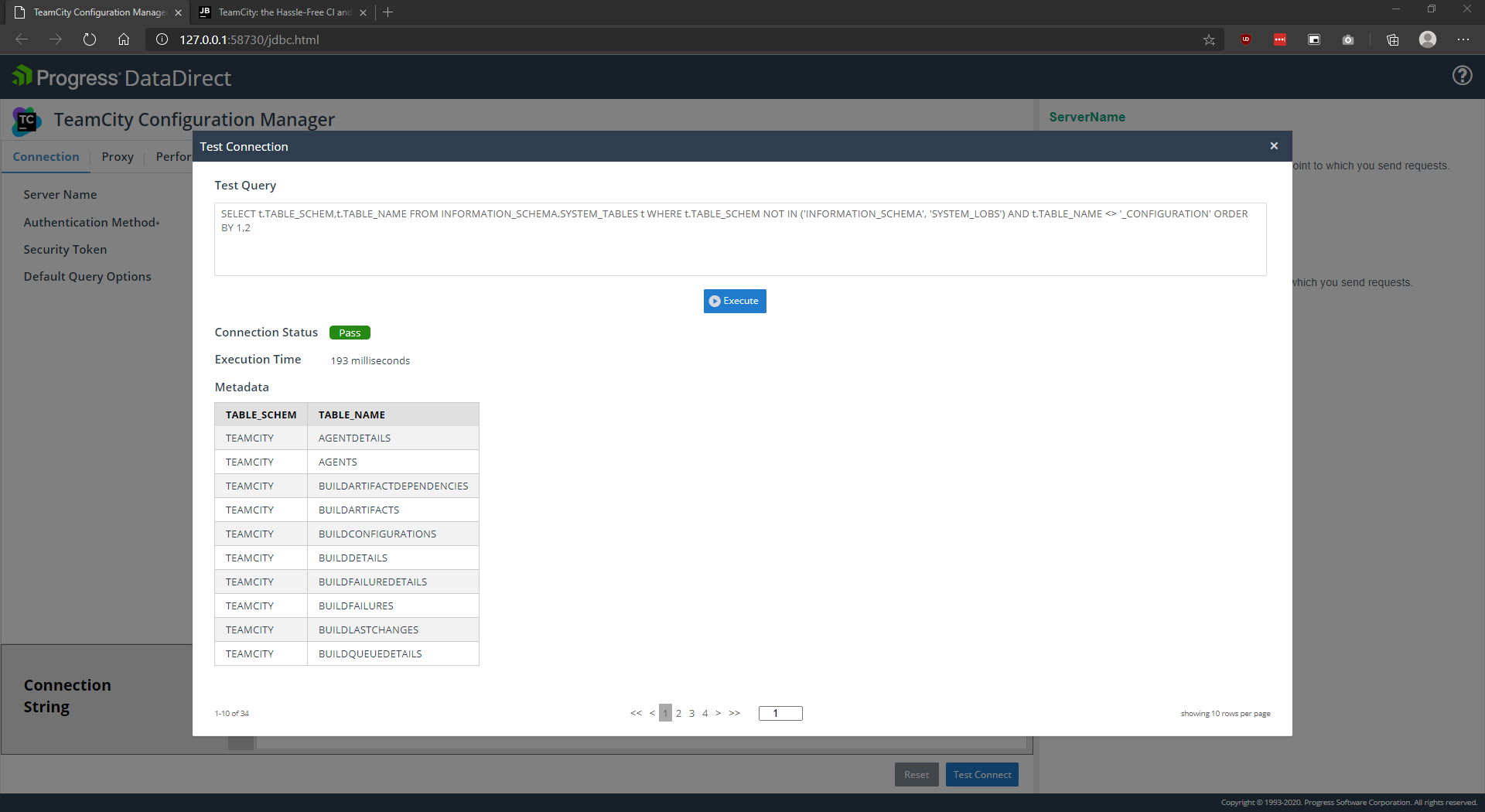Switch to the TeamCity Hassle-Free CI browser tab
This screenshot has height=812, width=1485.
(283, 12)
